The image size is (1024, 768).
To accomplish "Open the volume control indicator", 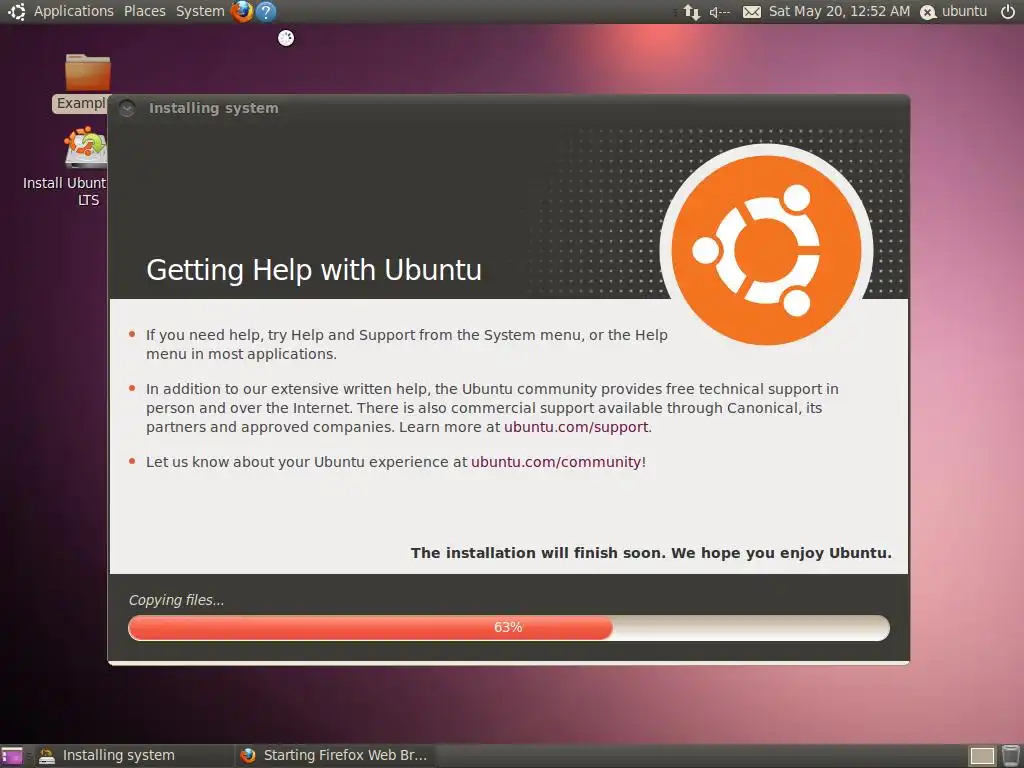I will point(720,12).
